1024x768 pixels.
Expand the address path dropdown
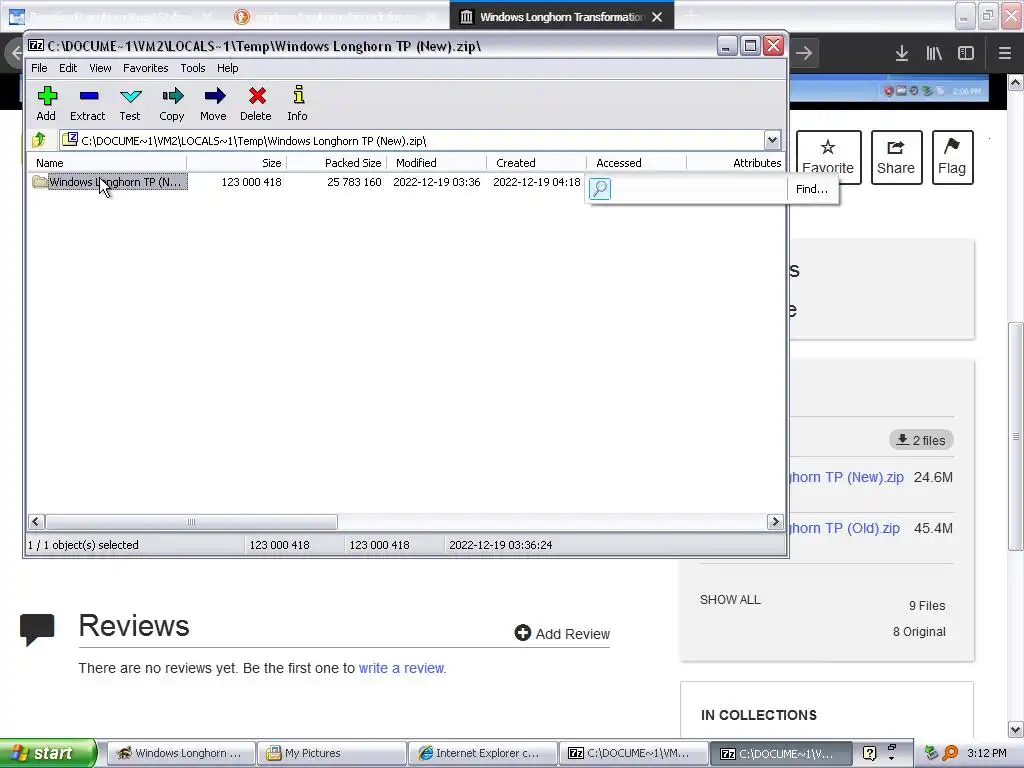click(x=772, y=140)
